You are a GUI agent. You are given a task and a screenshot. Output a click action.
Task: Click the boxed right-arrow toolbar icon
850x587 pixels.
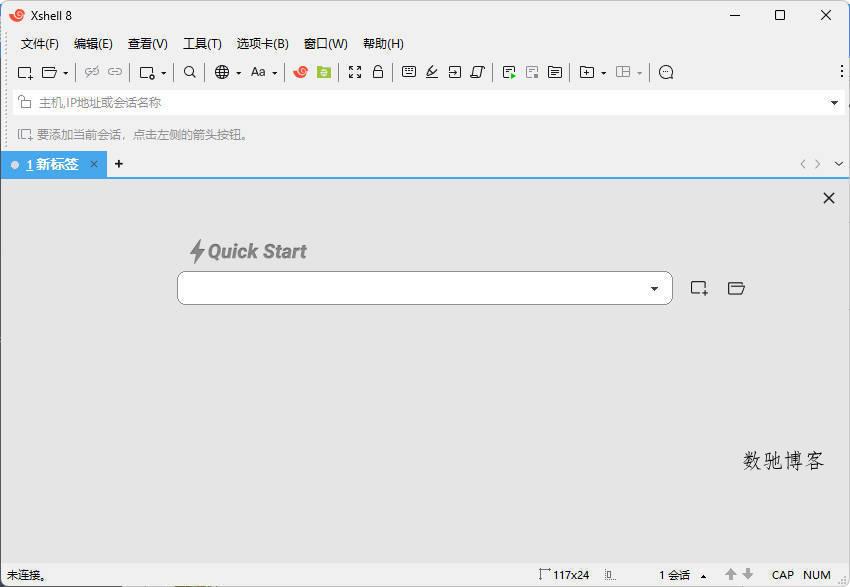(x=455, y=72)
